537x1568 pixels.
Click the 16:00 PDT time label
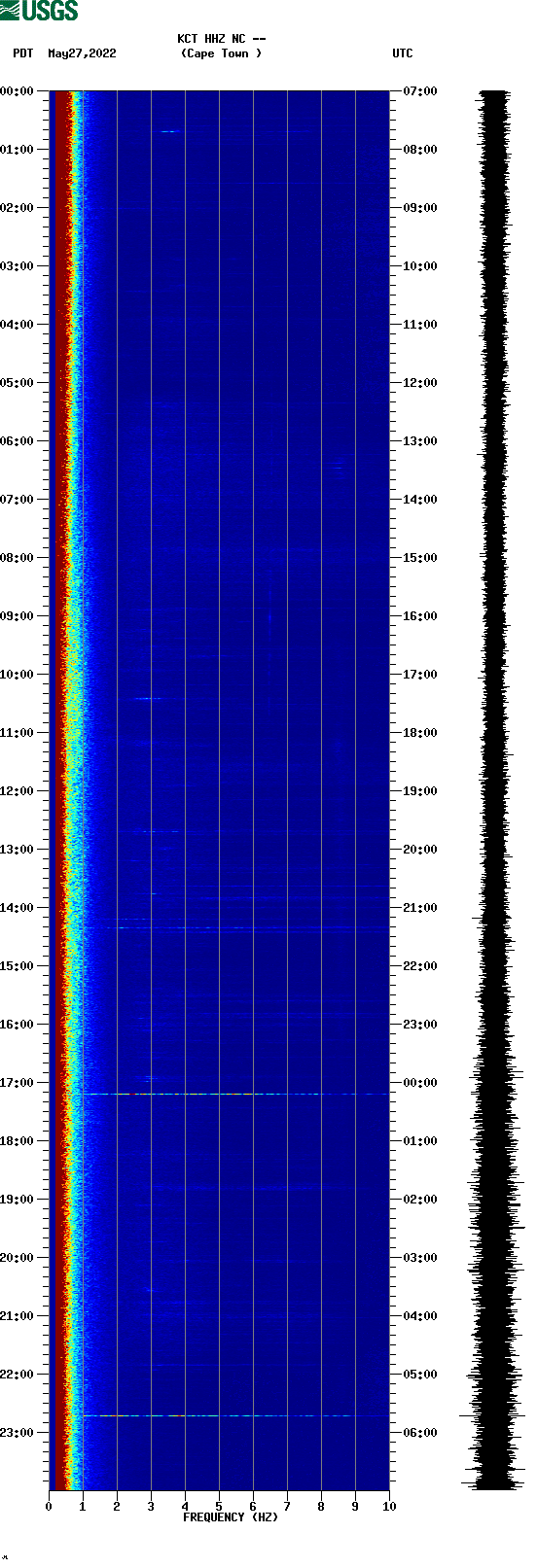click(18, 1025)
